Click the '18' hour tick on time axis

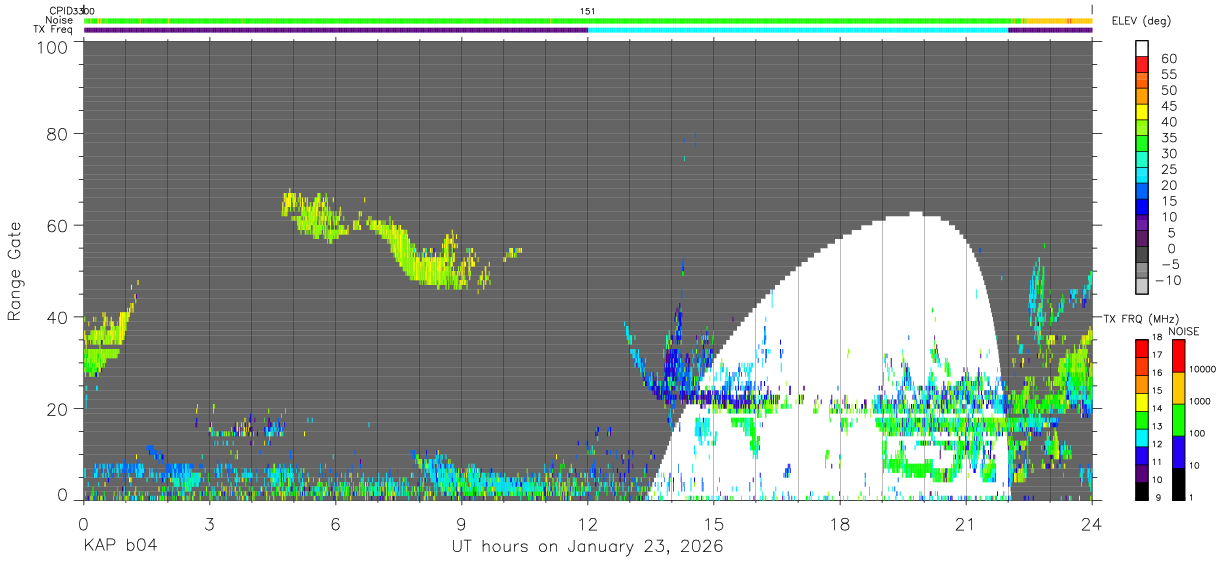coord(839,524)
